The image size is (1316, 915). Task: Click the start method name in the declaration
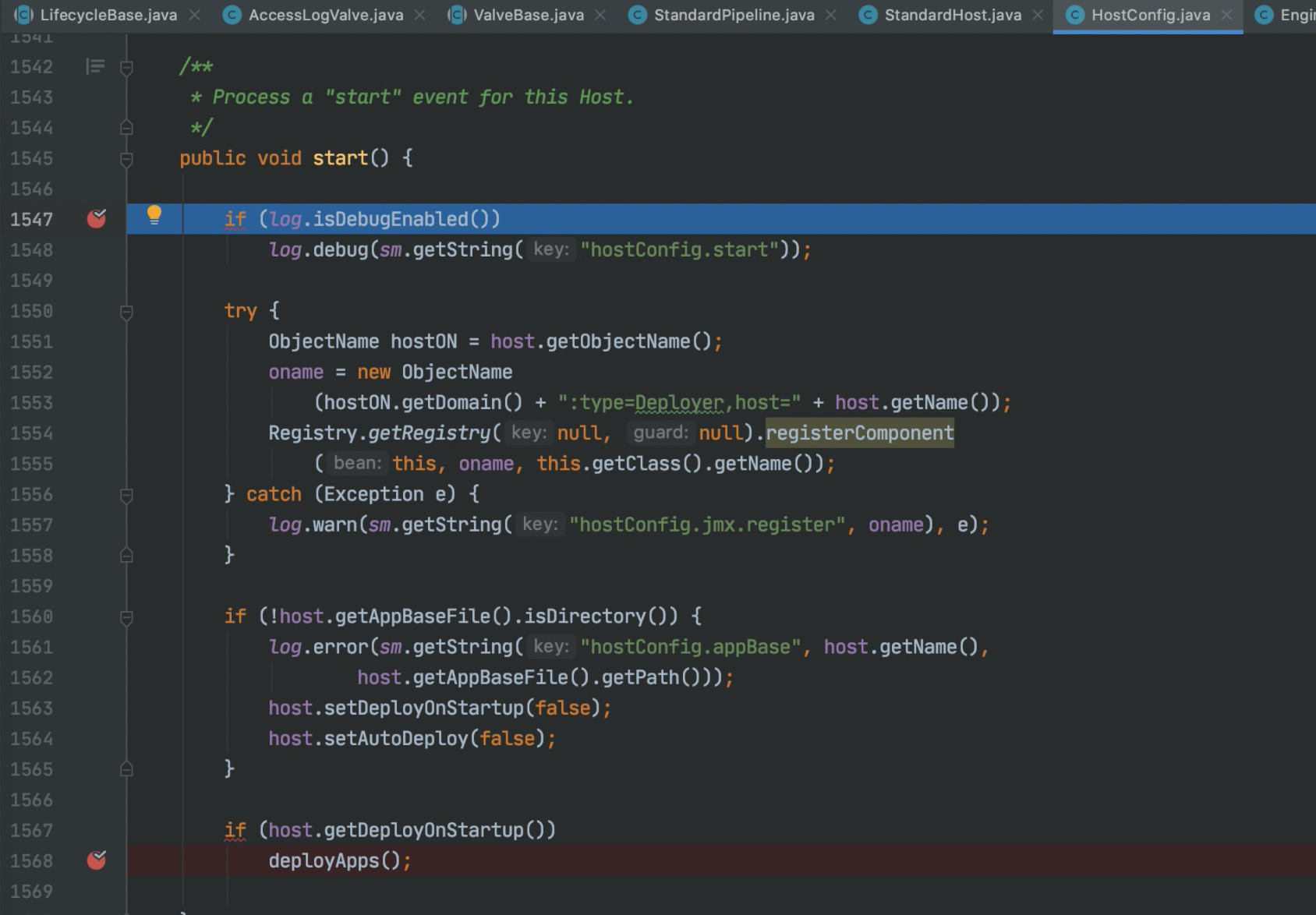(340, 158)
